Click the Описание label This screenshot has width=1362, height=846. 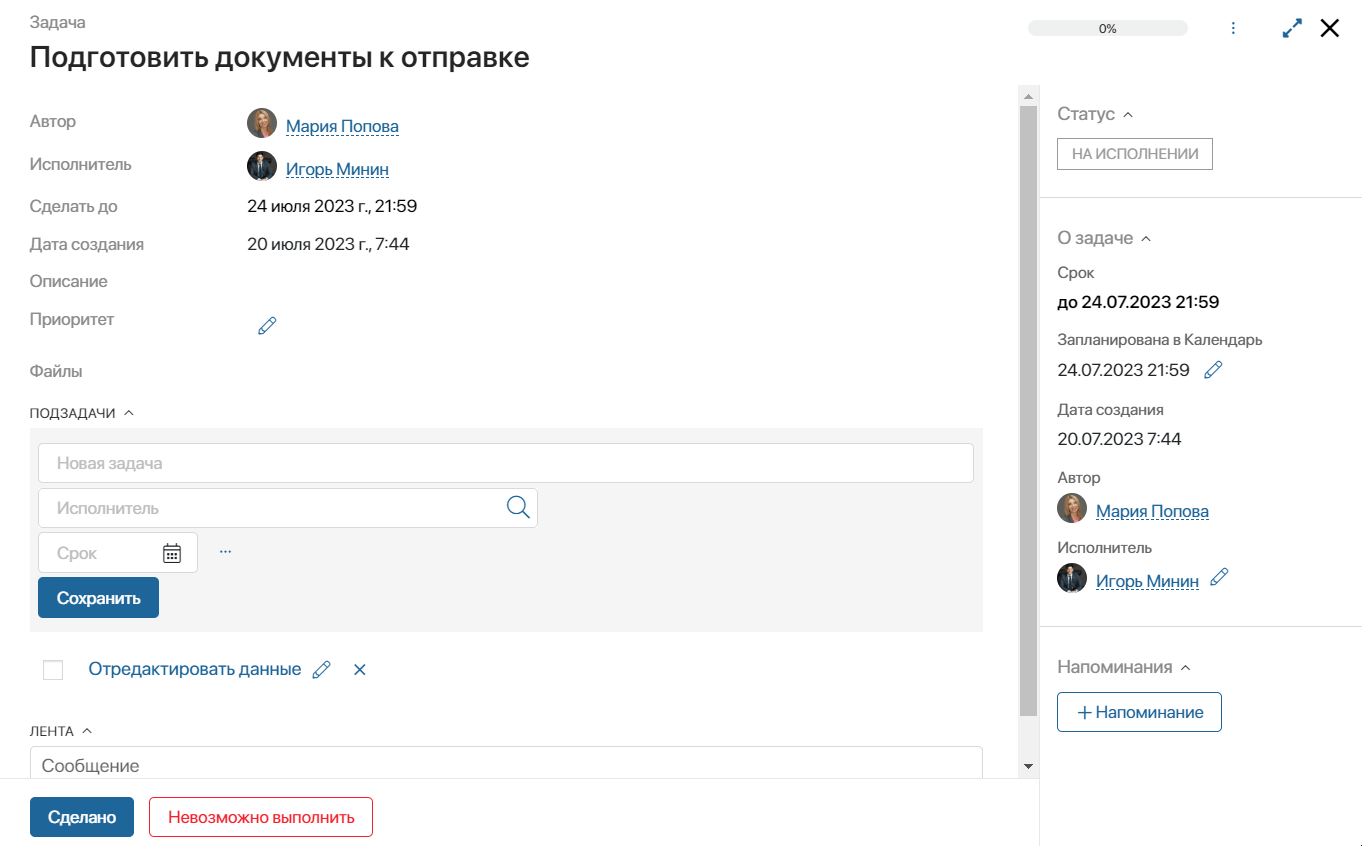[x=68, y=281]
